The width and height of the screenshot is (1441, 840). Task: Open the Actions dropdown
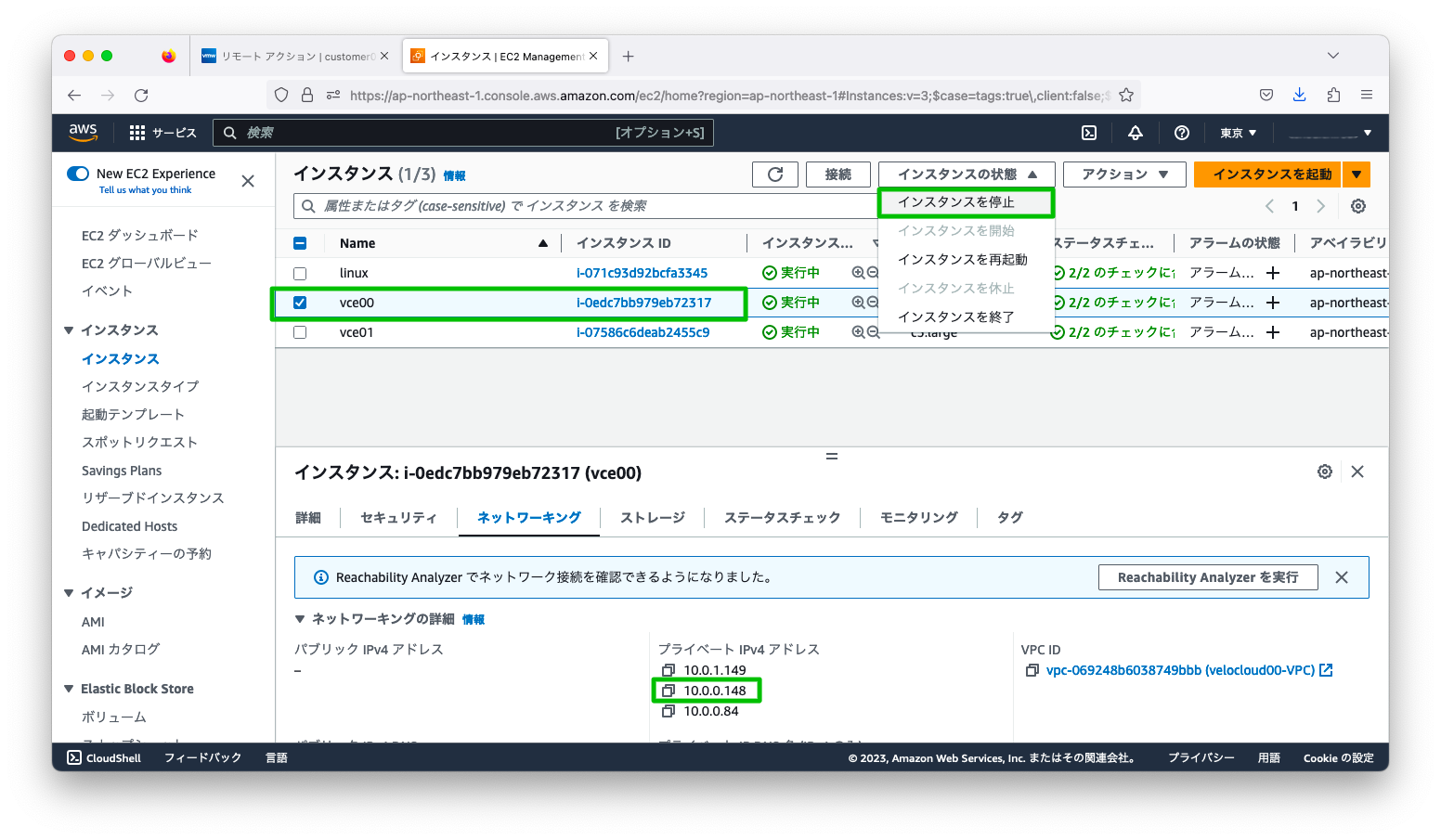click(x=1124, y=174)
